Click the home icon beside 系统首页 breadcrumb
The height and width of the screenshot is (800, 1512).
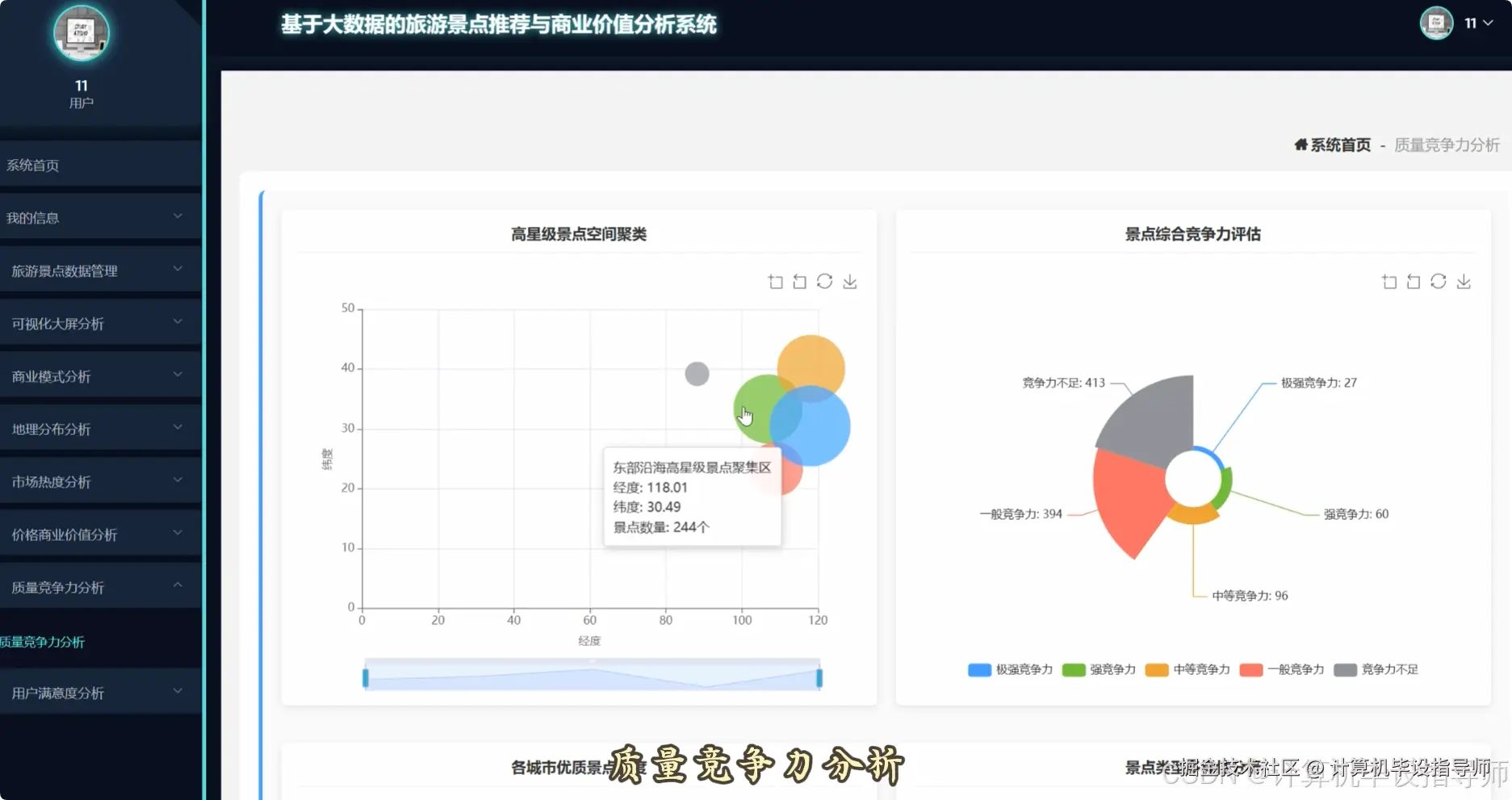1301,145
